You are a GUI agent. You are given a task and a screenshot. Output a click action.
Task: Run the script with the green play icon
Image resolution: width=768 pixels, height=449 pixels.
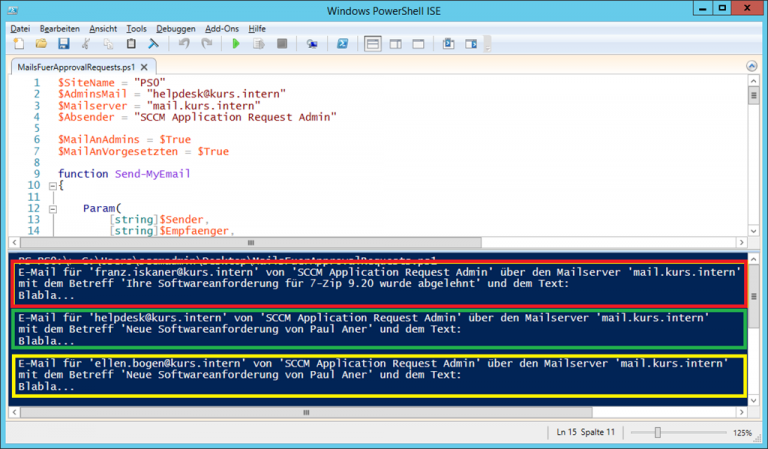[x=236, y=44]
